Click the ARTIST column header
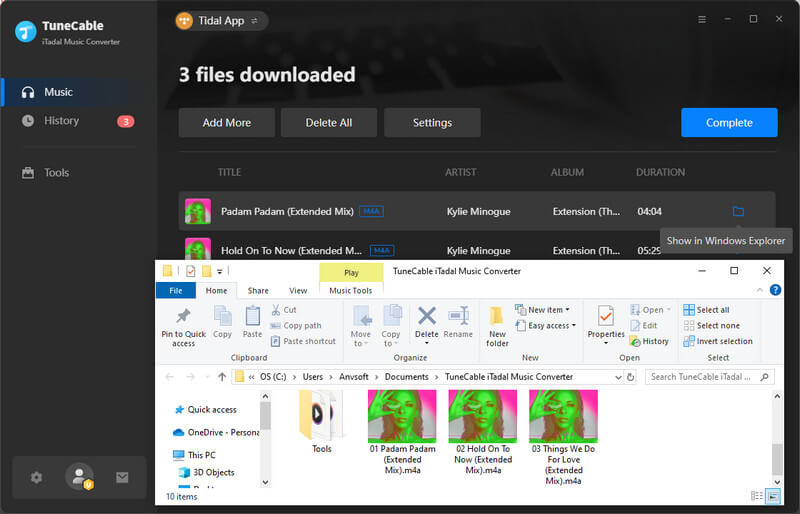The image size is (800, 514). coord(461,173)
